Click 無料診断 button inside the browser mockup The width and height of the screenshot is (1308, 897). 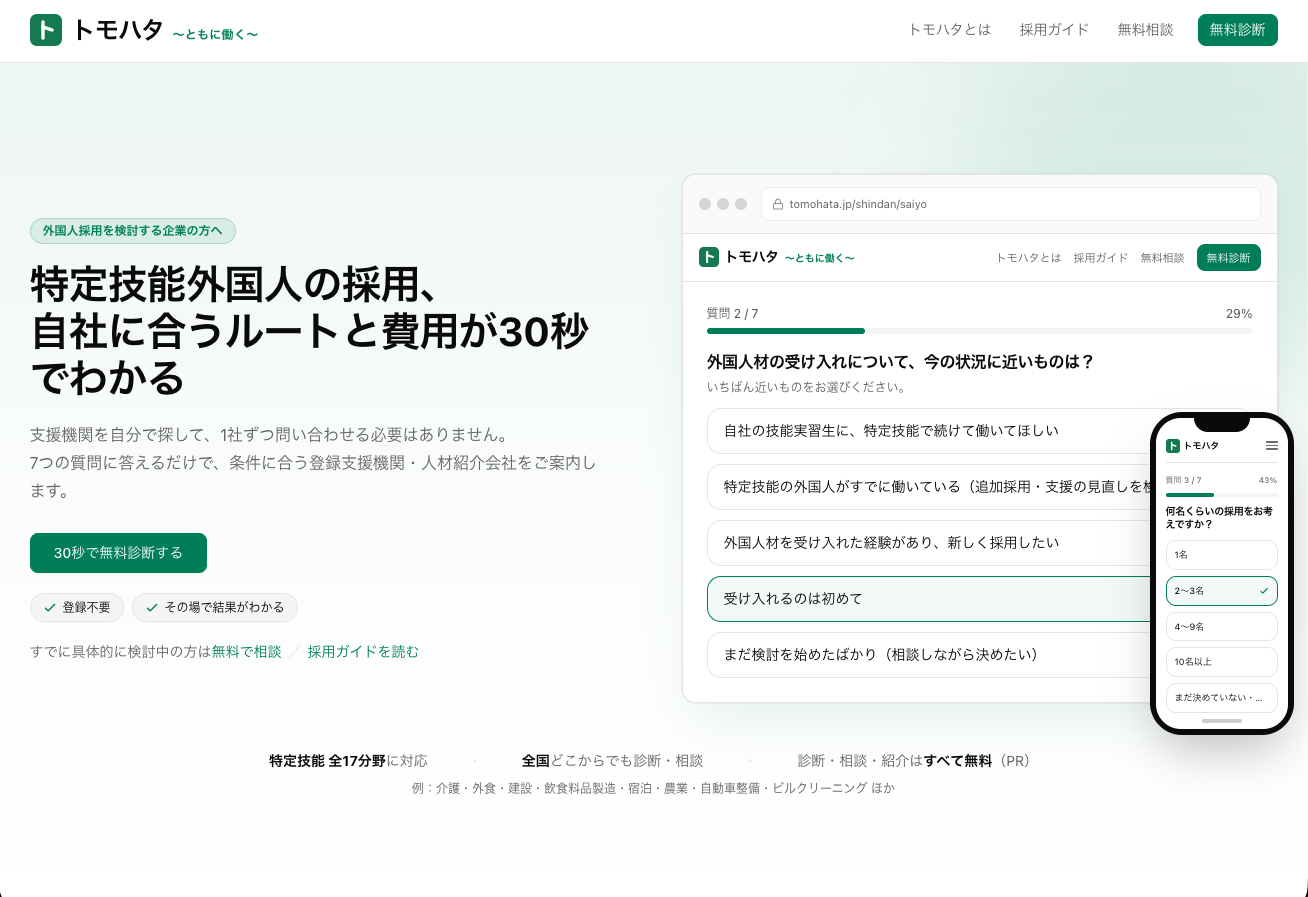click(x=1228, y=258)
